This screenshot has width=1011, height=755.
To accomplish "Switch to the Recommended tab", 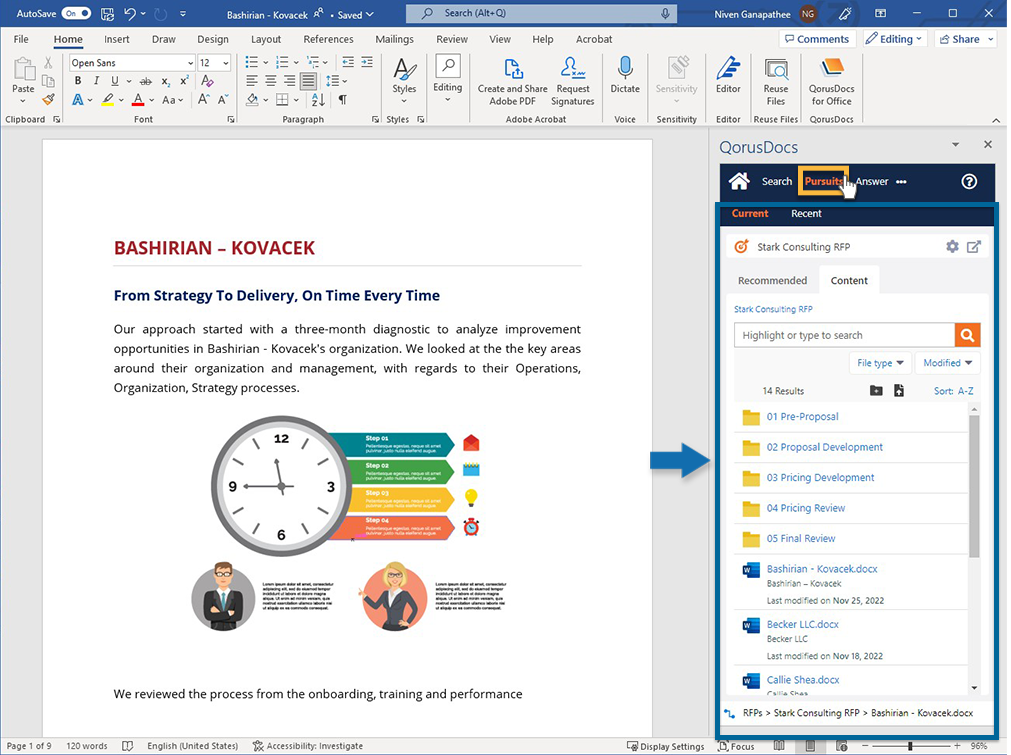I will tap(772, 280).
